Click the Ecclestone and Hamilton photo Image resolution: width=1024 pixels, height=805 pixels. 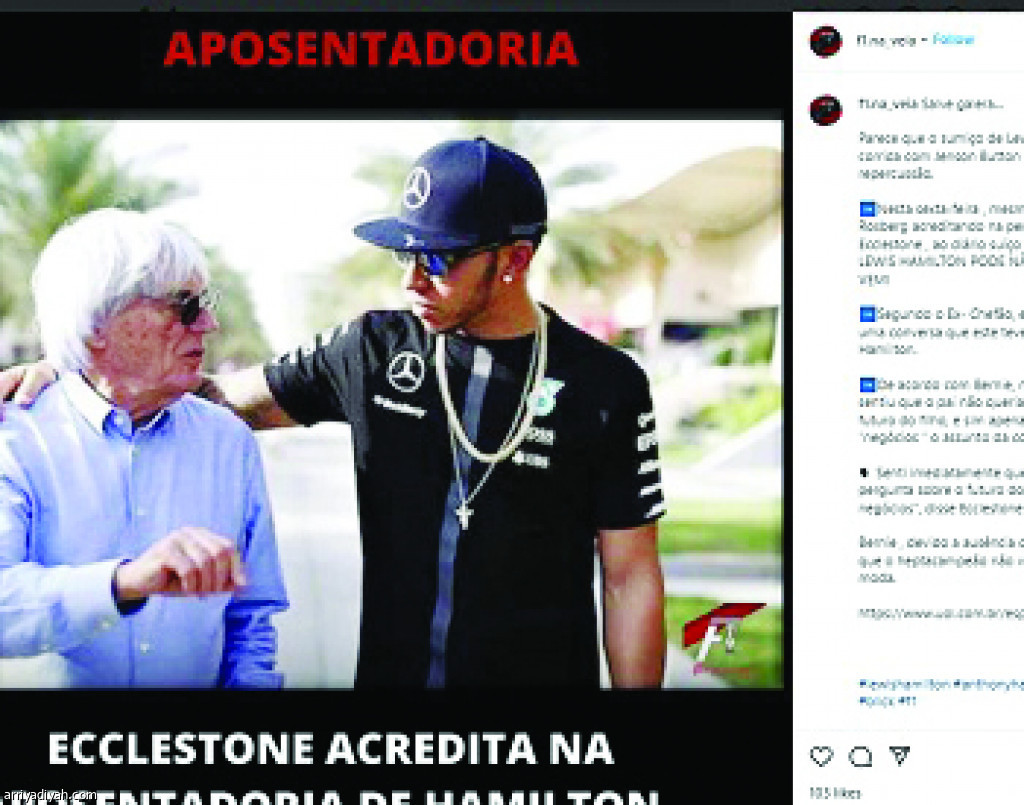391,403
